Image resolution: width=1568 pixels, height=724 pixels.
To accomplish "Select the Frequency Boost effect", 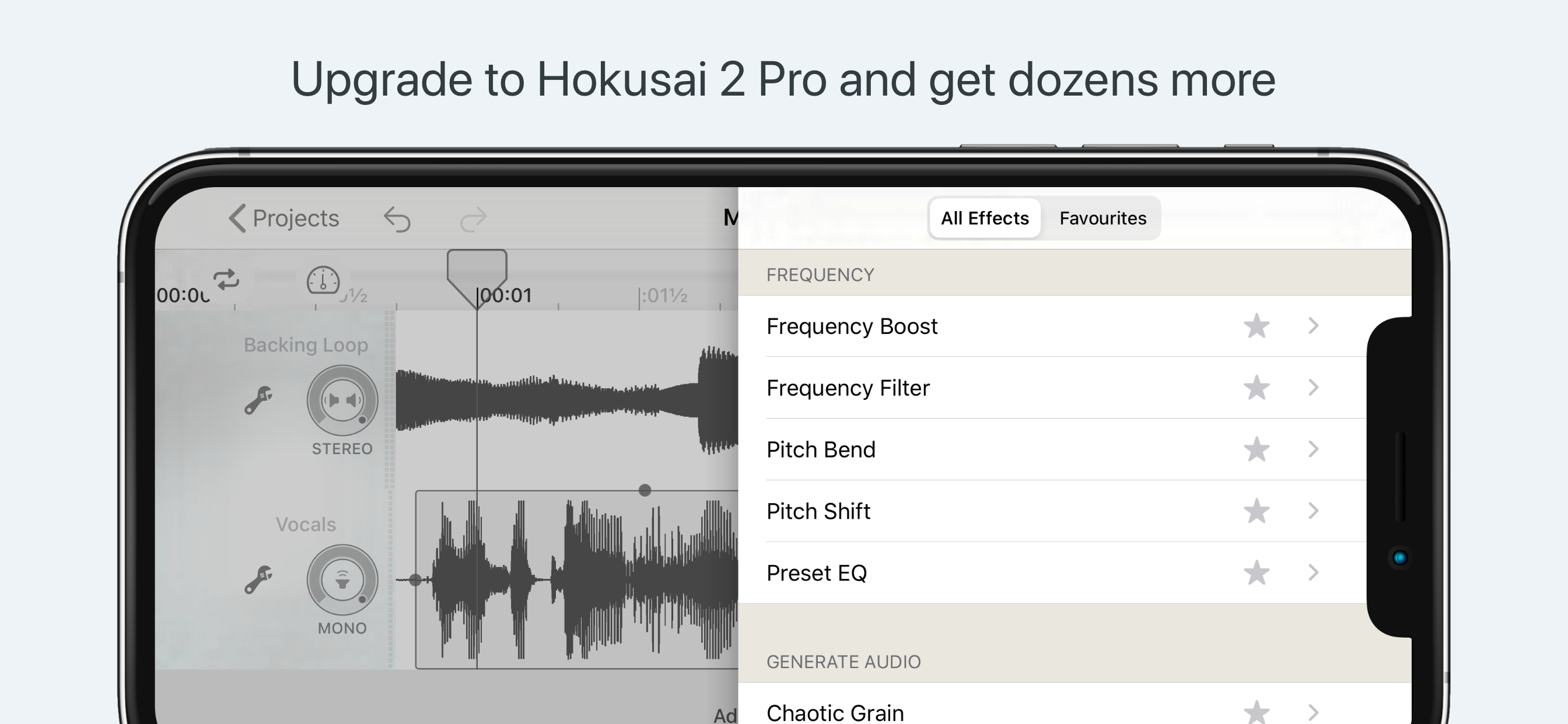I will point(852,326).
